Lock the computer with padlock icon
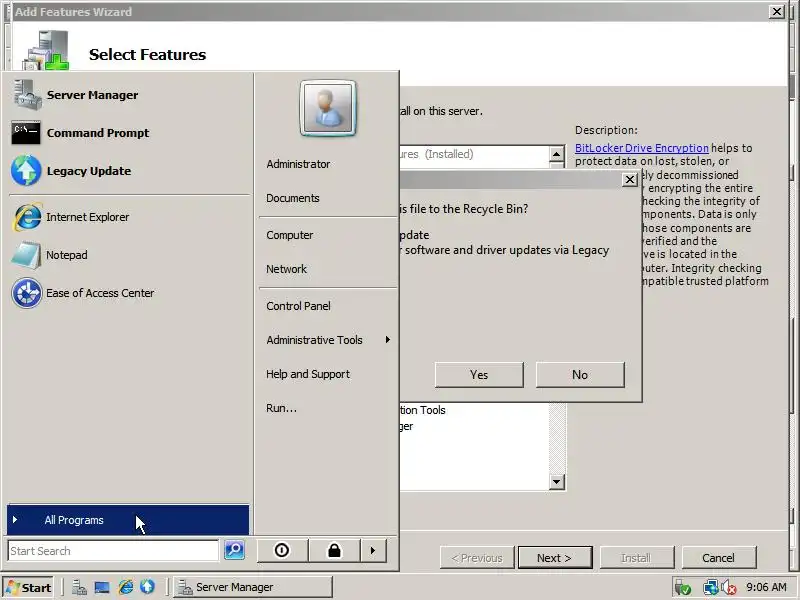The image size is (800, 600). 334,551
